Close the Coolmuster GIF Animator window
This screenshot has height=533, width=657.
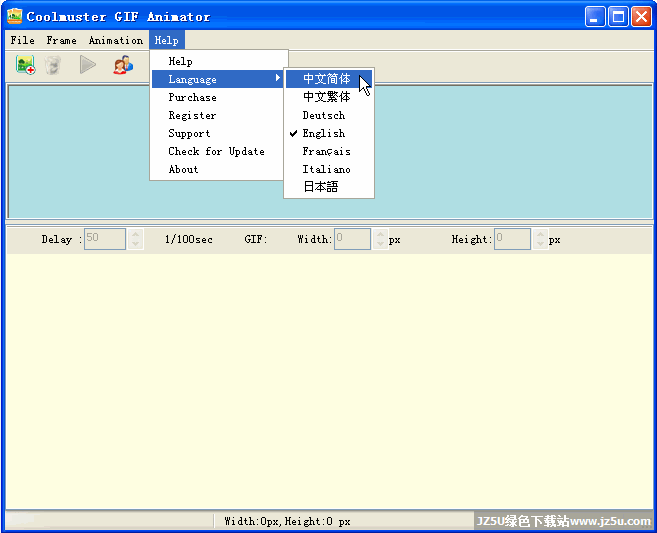coord(641,17)
